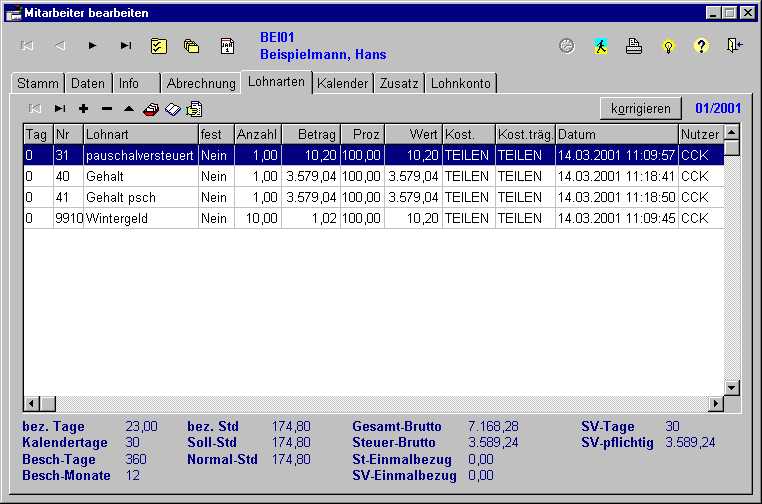Add new Lohnart with plus icon
The image size is (762, 504).
click(83, 108)
